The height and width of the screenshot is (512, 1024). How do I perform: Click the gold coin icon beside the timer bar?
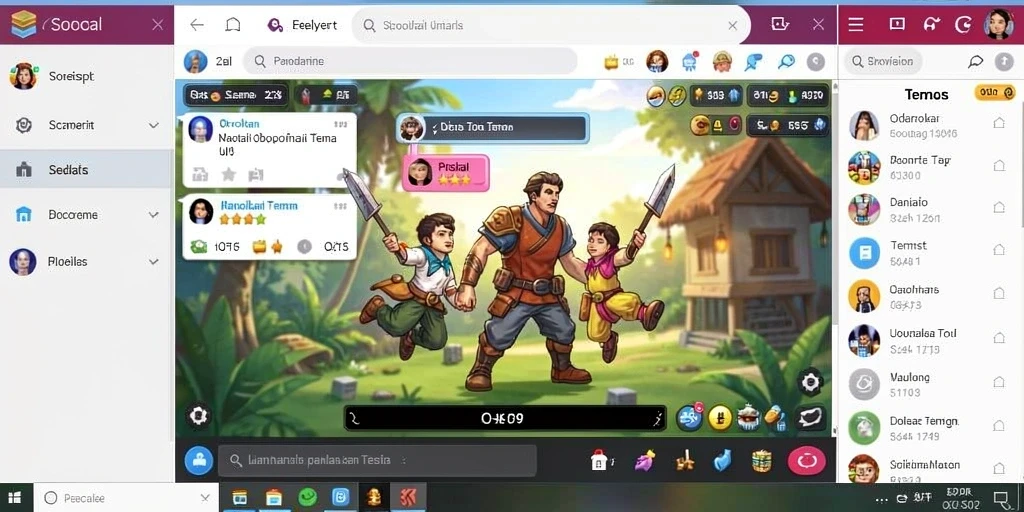720,417
